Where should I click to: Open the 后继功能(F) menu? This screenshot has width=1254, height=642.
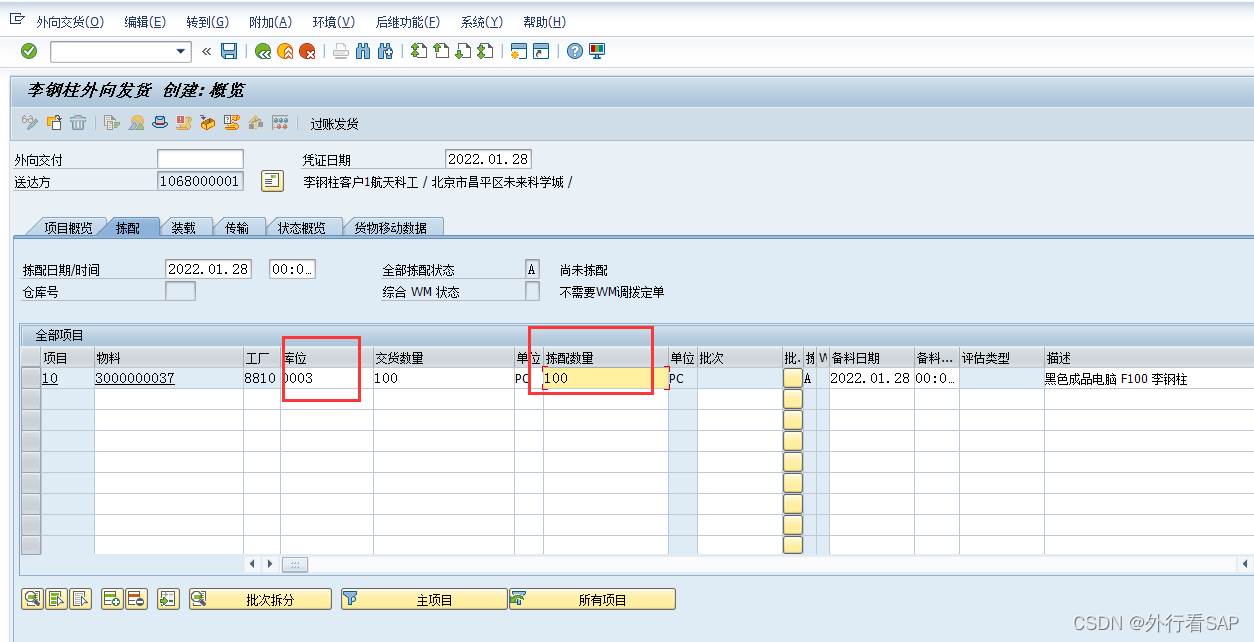[408, 22]
